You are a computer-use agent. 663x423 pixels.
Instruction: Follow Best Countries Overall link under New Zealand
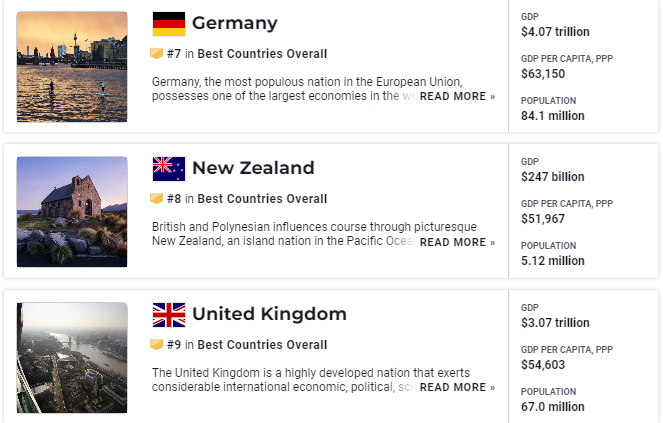(262, 199)
